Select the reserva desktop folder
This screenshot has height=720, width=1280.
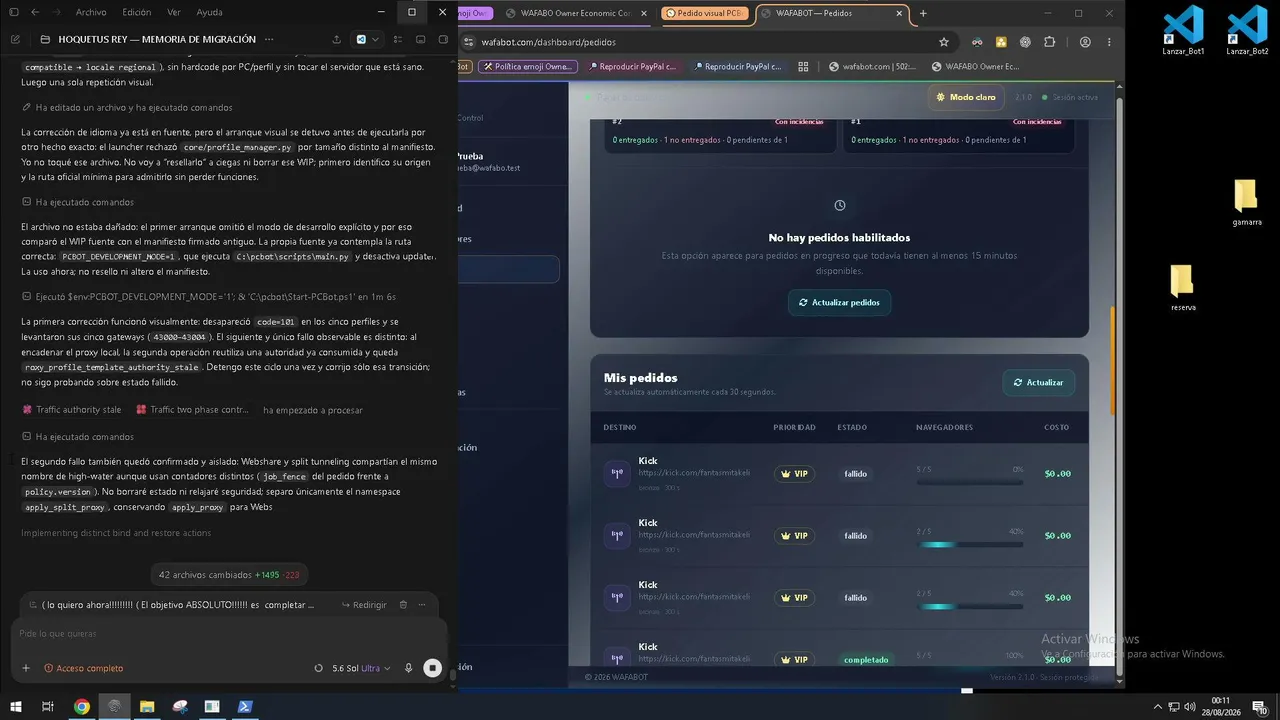click(1183, 288)
